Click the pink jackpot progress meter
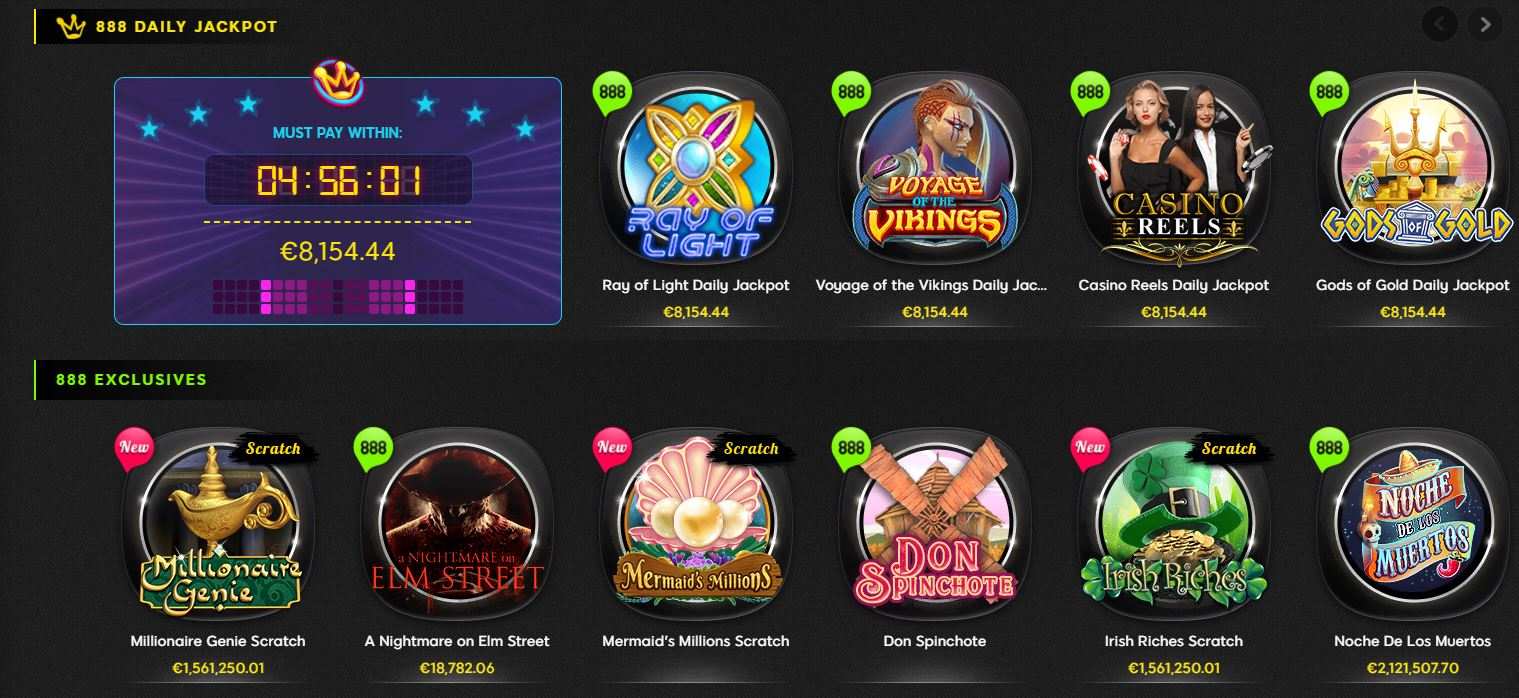This screenshot has height=698, width=1519. [338, 297]
